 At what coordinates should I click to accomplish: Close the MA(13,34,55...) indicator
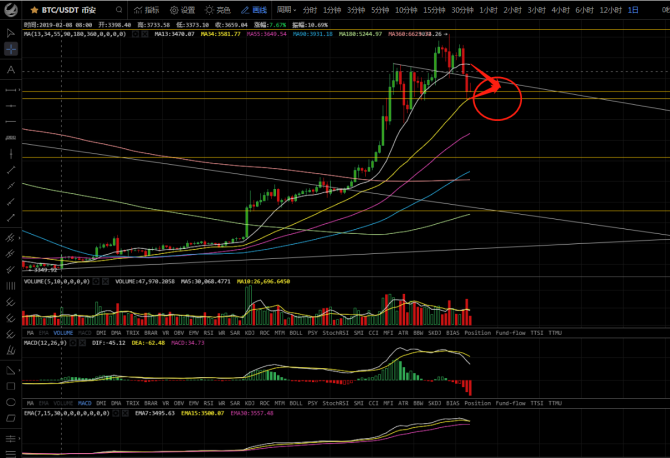[x=144, y=34]
